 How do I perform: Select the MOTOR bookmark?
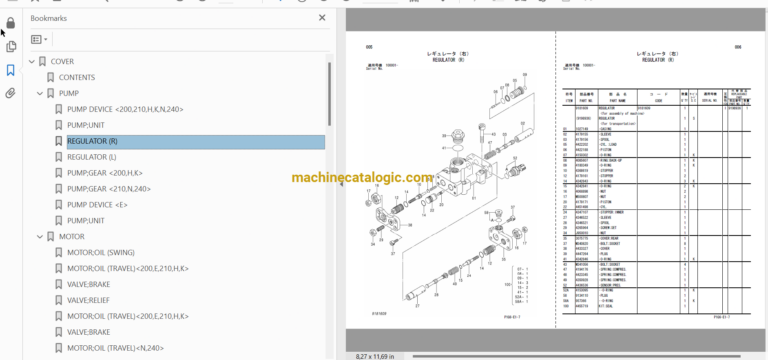72,237
